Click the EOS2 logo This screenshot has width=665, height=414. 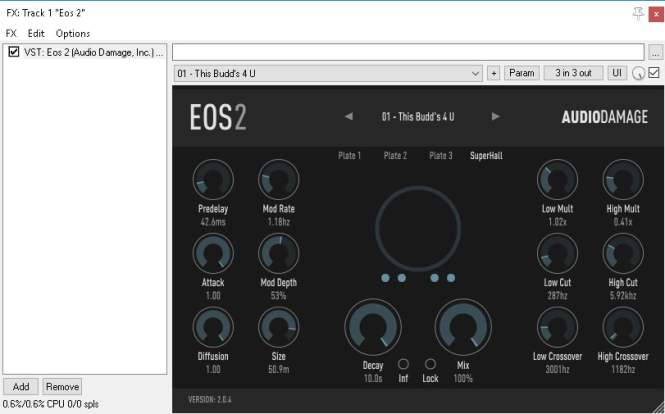218,117
